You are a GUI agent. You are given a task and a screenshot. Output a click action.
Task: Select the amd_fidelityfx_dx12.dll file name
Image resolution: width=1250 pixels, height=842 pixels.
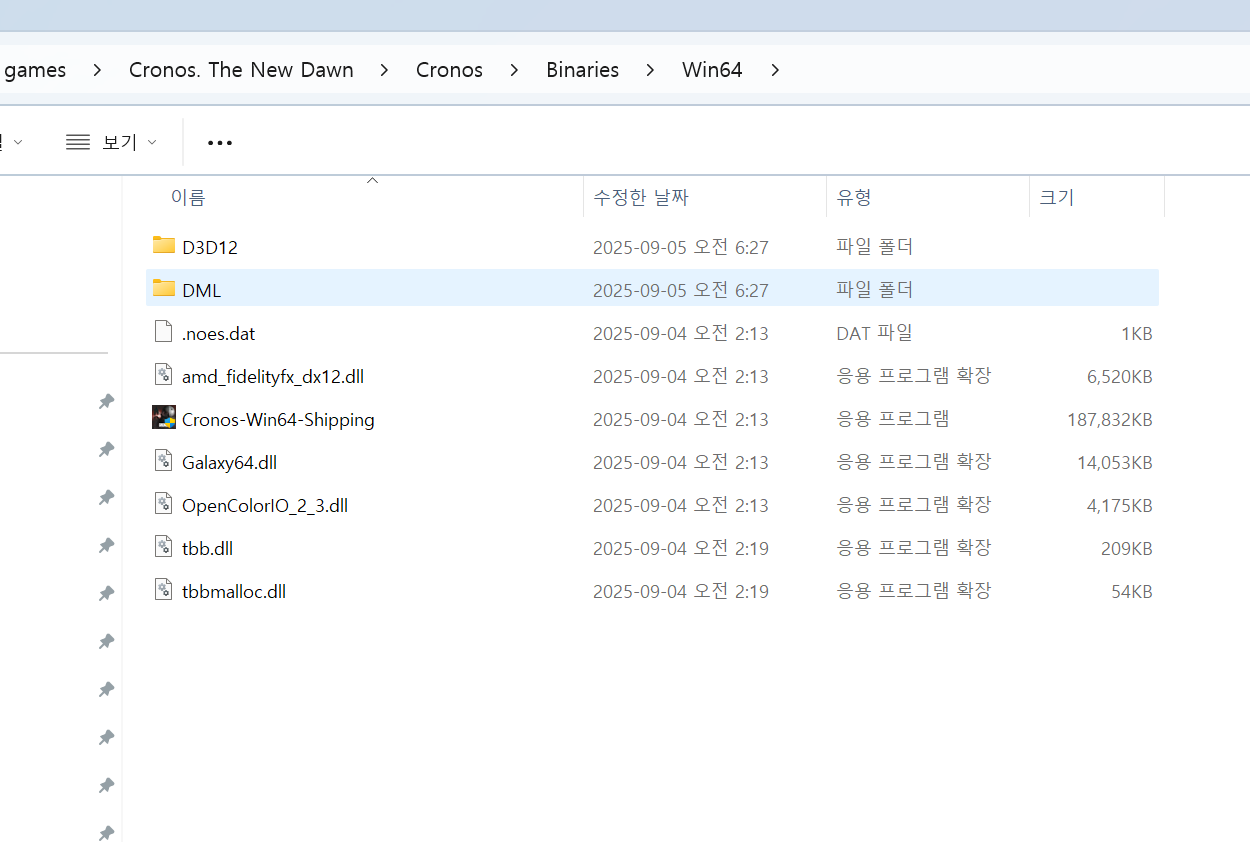tap(273, 376)
